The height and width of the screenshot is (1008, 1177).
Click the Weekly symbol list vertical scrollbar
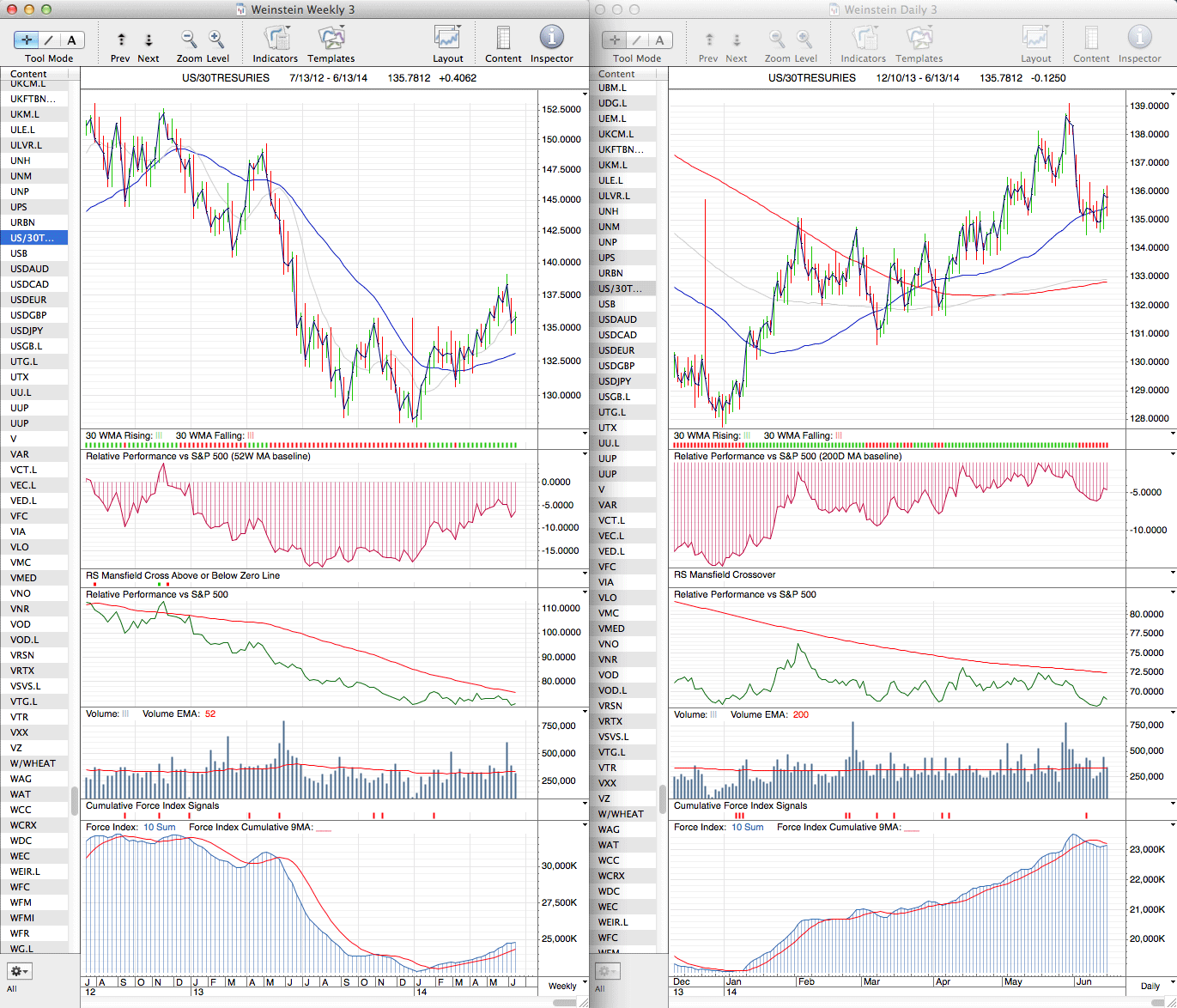click(x=75, y=799)
